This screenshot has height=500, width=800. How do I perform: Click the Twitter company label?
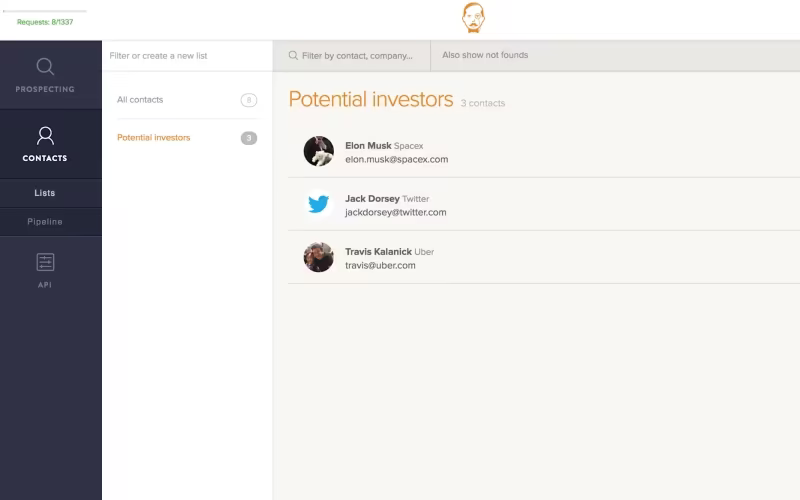tap(415, 199)
